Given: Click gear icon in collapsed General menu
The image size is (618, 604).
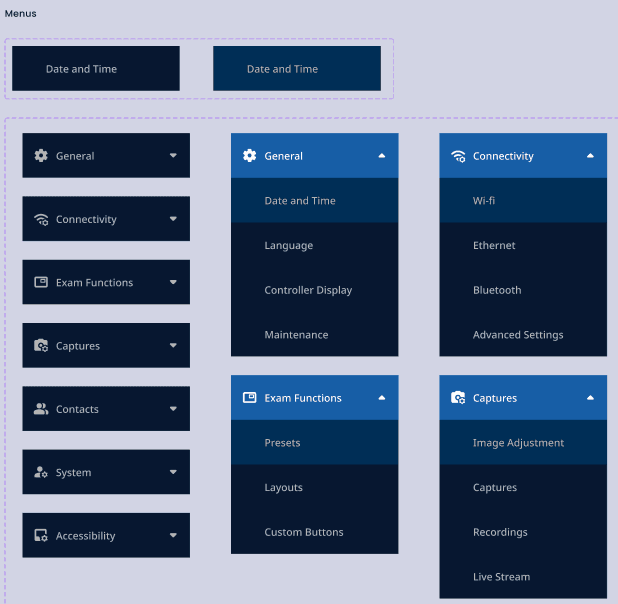Looking at the screenshot, I should [41, 156].
